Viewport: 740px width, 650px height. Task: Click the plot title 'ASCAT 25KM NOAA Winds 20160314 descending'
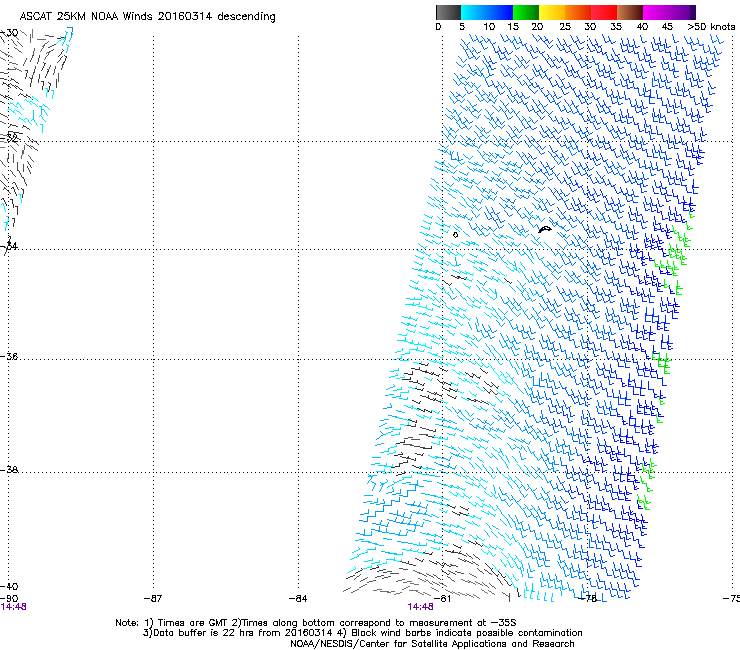[147, 17]
